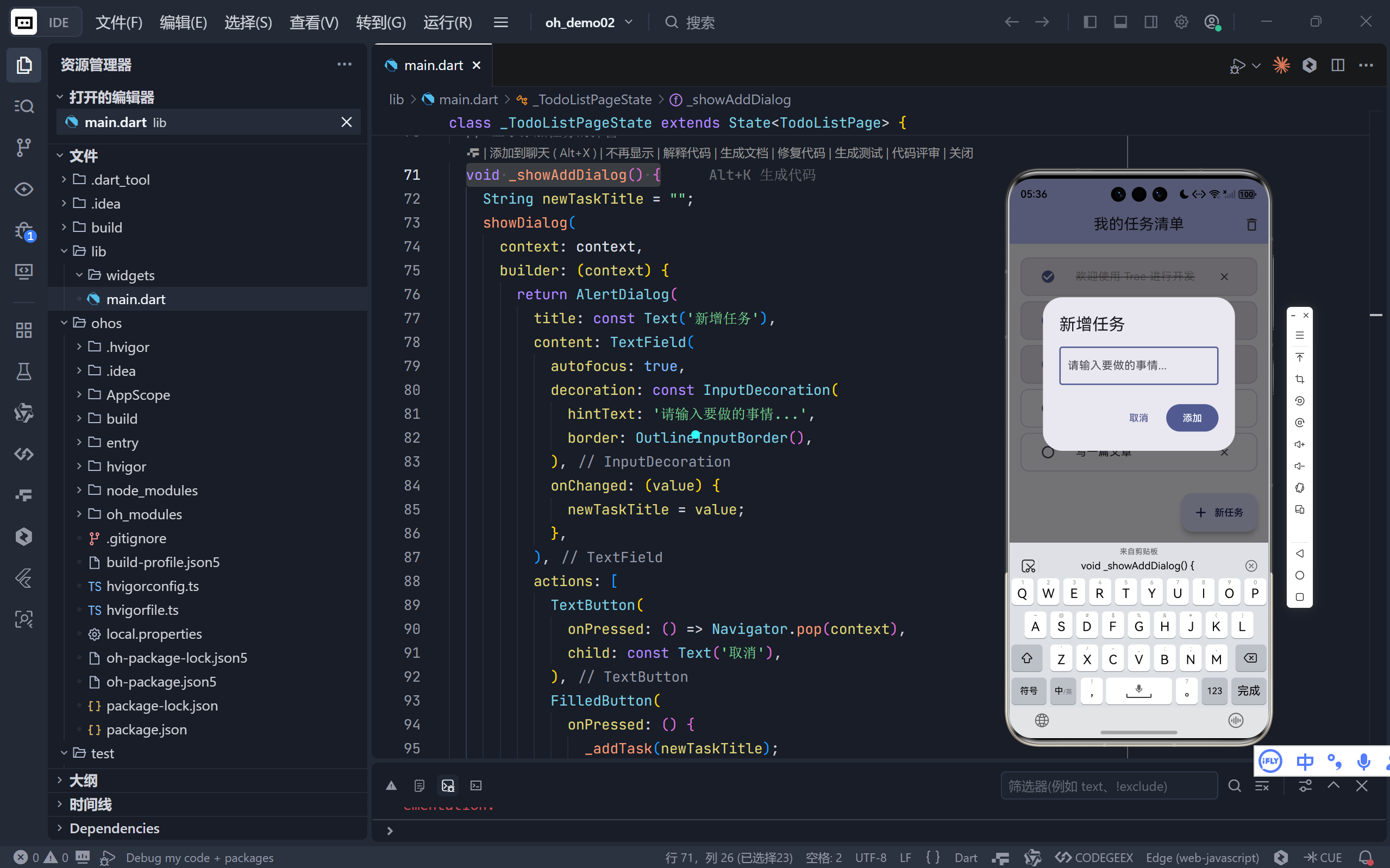Open the Source Control sidebar icon
This screenshot has width=1390, height=868.
[23, 148]
